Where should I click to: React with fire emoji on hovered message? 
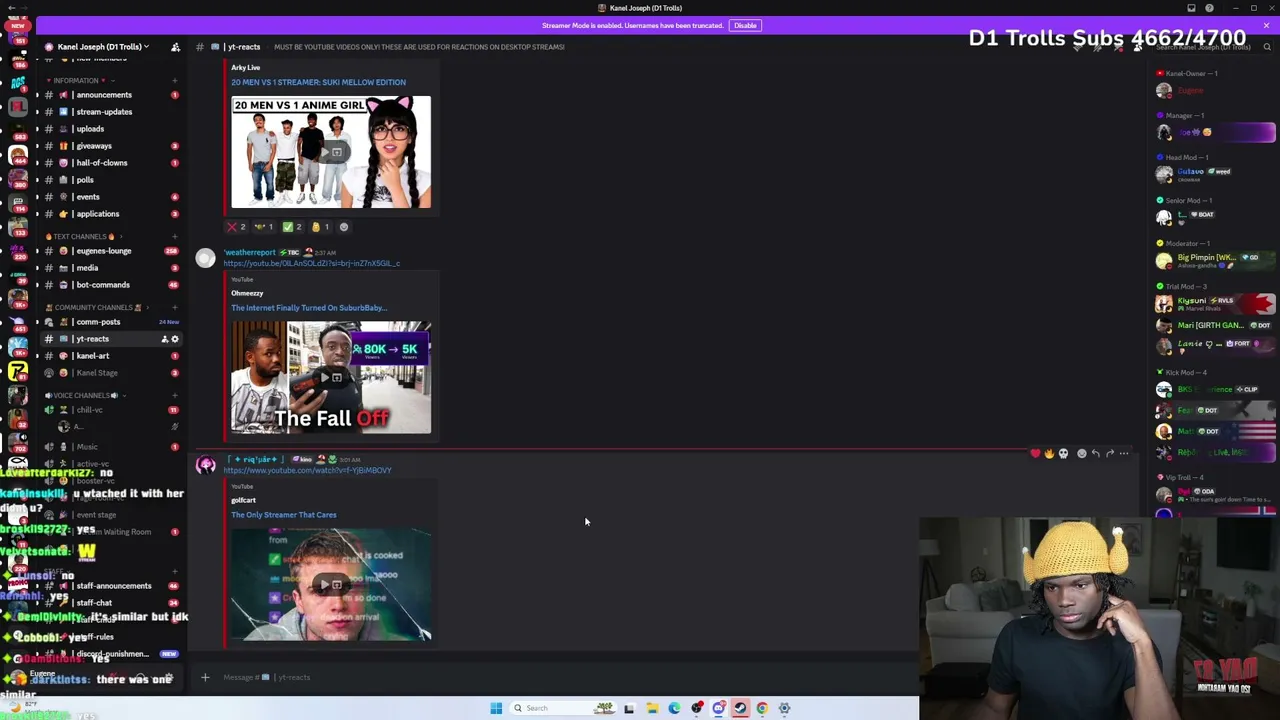click(x=1049, y=454)
